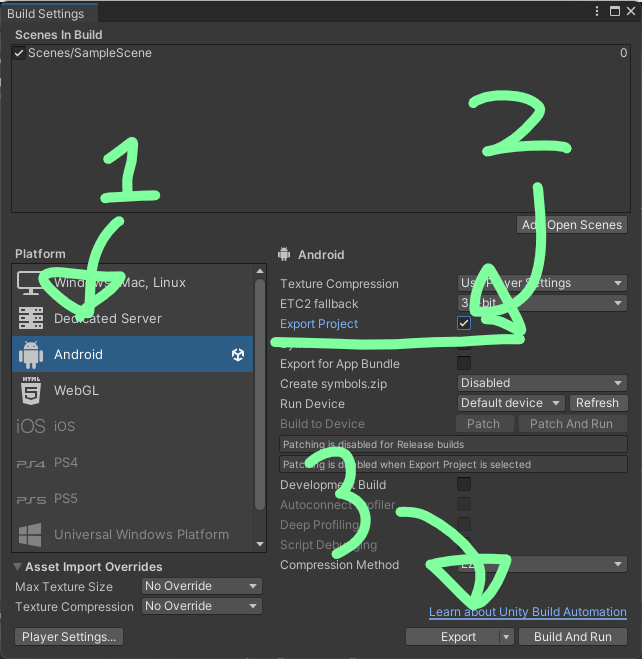Click Patch And Run button
This screenshot has width=642, height=659.
click(572, 424)
